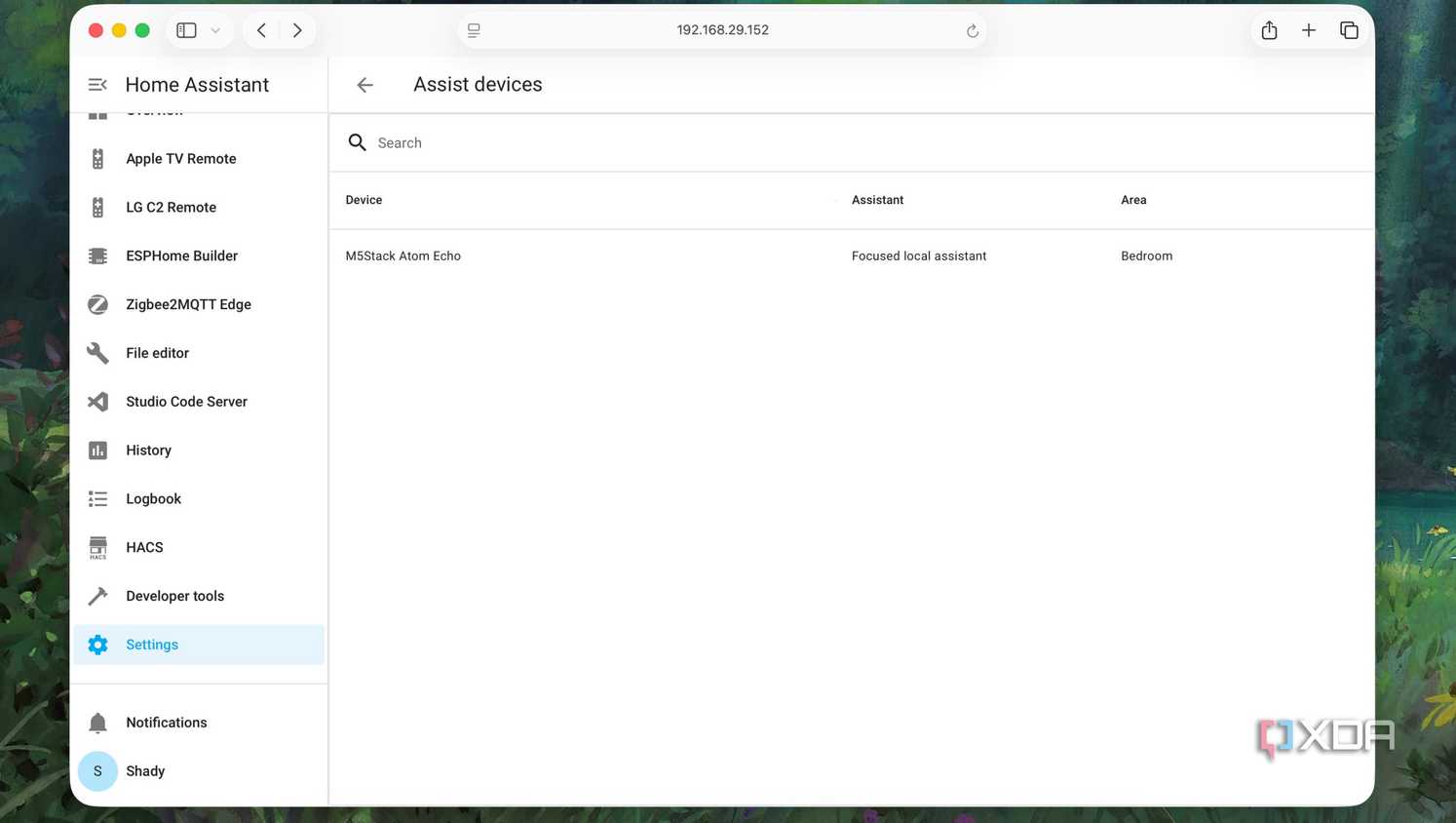The height and width of the screenshot is (823, 1456).
Task: Show Safari tab overview
Action: point(1349,30)
